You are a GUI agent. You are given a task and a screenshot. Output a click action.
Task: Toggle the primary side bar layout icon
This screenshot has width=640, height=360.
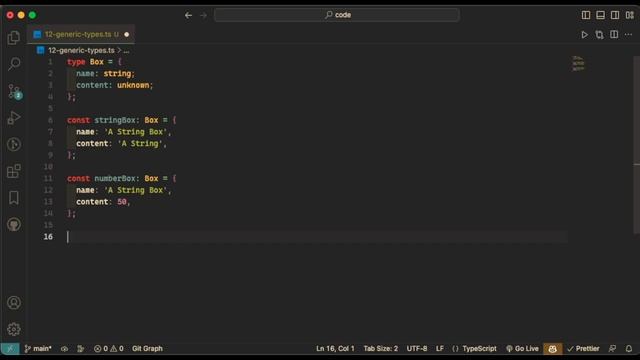click(586, 15)
